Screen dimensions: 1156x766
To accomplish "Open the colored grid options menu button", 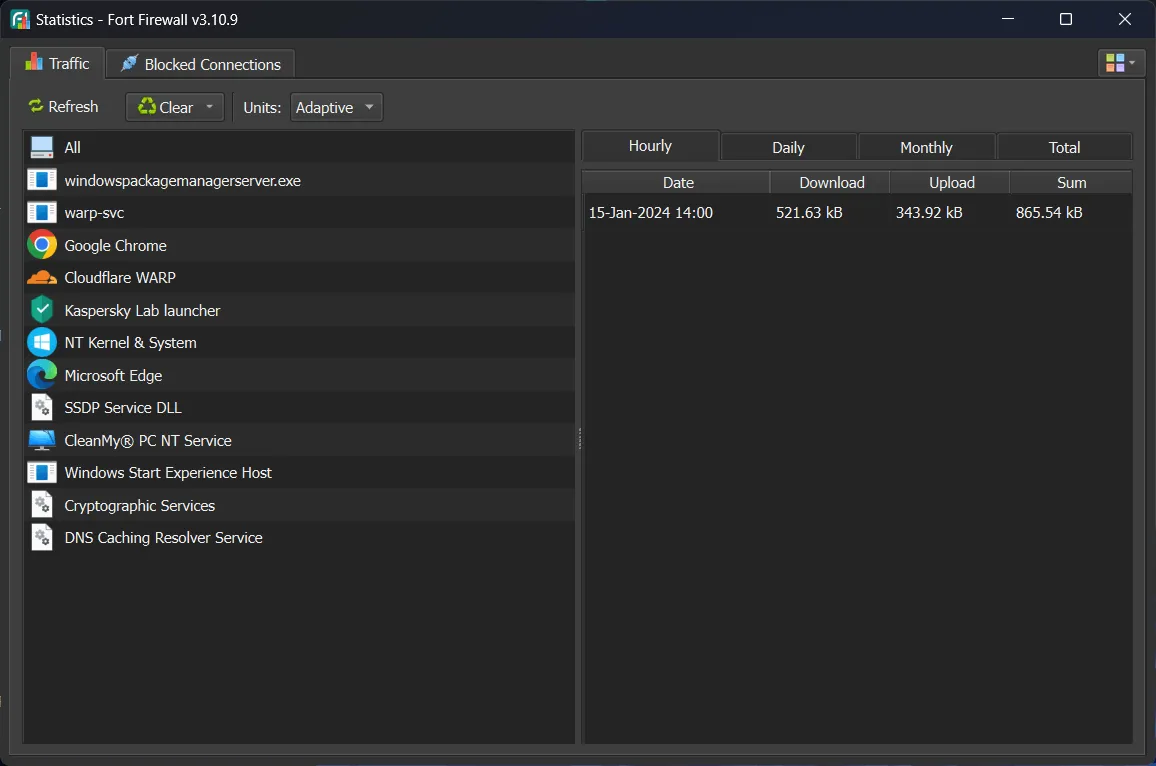I will pos(1121,63).
